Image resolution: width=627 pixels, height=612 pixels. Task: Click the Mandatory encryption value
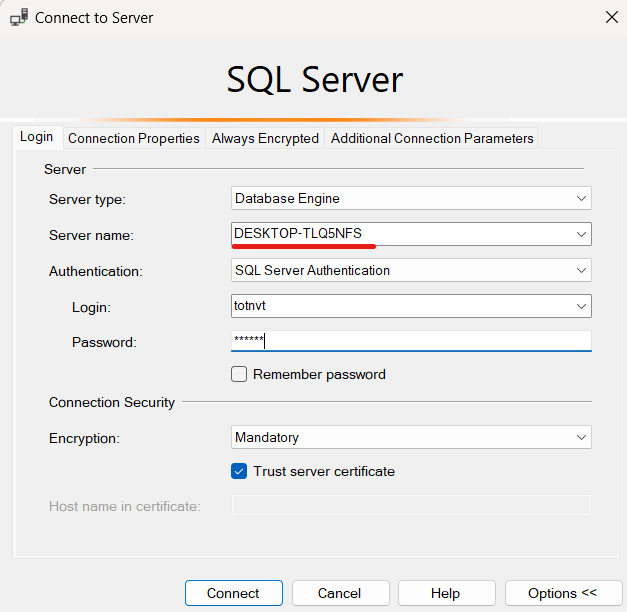(267, 437)
